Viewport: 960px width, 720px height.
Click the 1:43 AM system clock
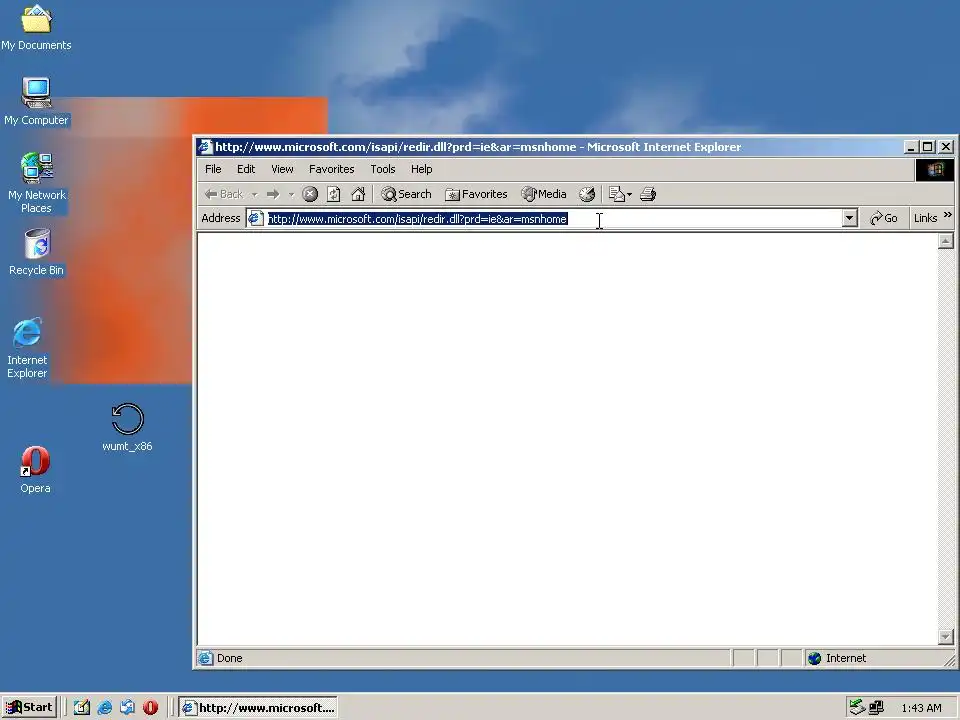[921, 708]
